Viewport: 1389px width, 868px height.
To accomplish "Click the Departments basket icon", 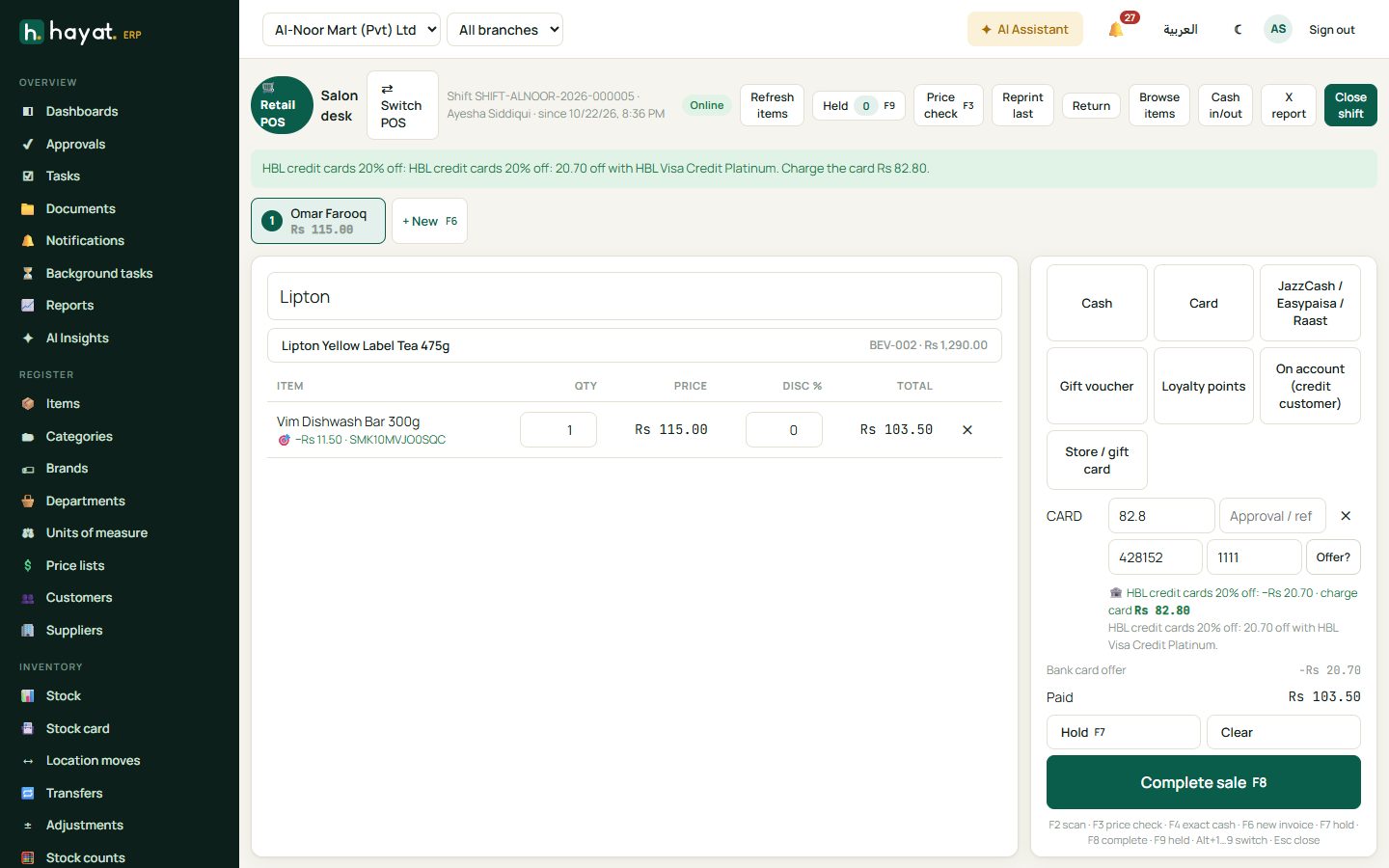I will coord(28,502).
